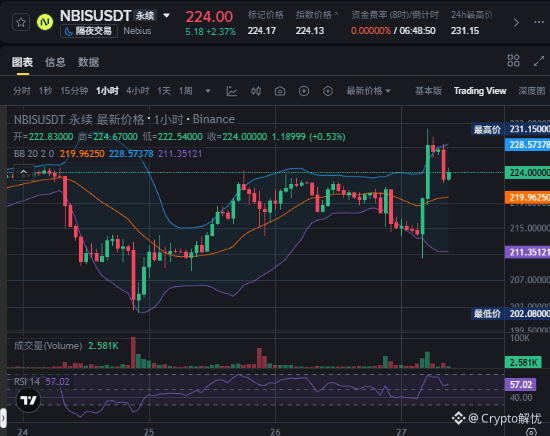This screenshot has width=550, height=436.
Task: Click the 指数价格 index price label
Action: point(314,15)
